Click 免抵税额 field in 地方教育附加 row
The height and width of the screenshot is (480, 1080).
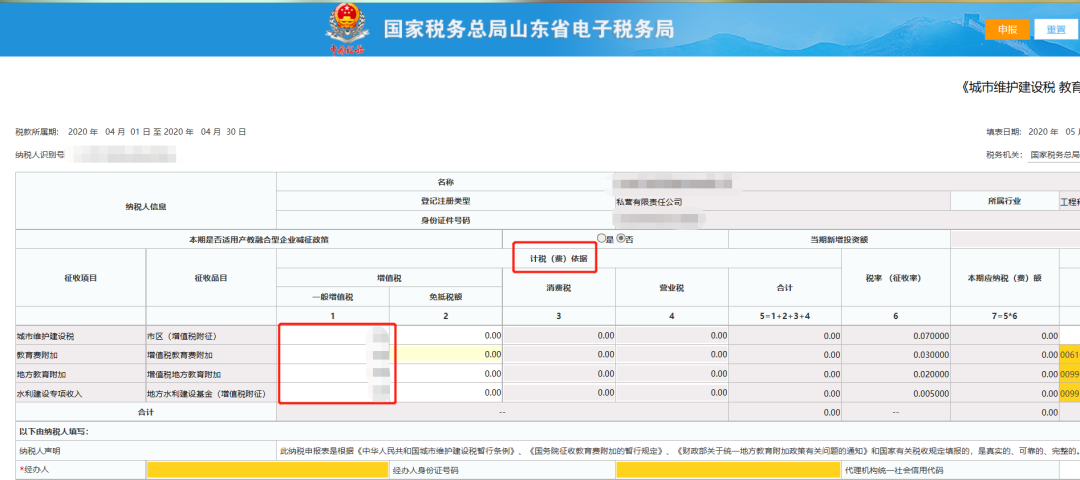coord(446,374)
